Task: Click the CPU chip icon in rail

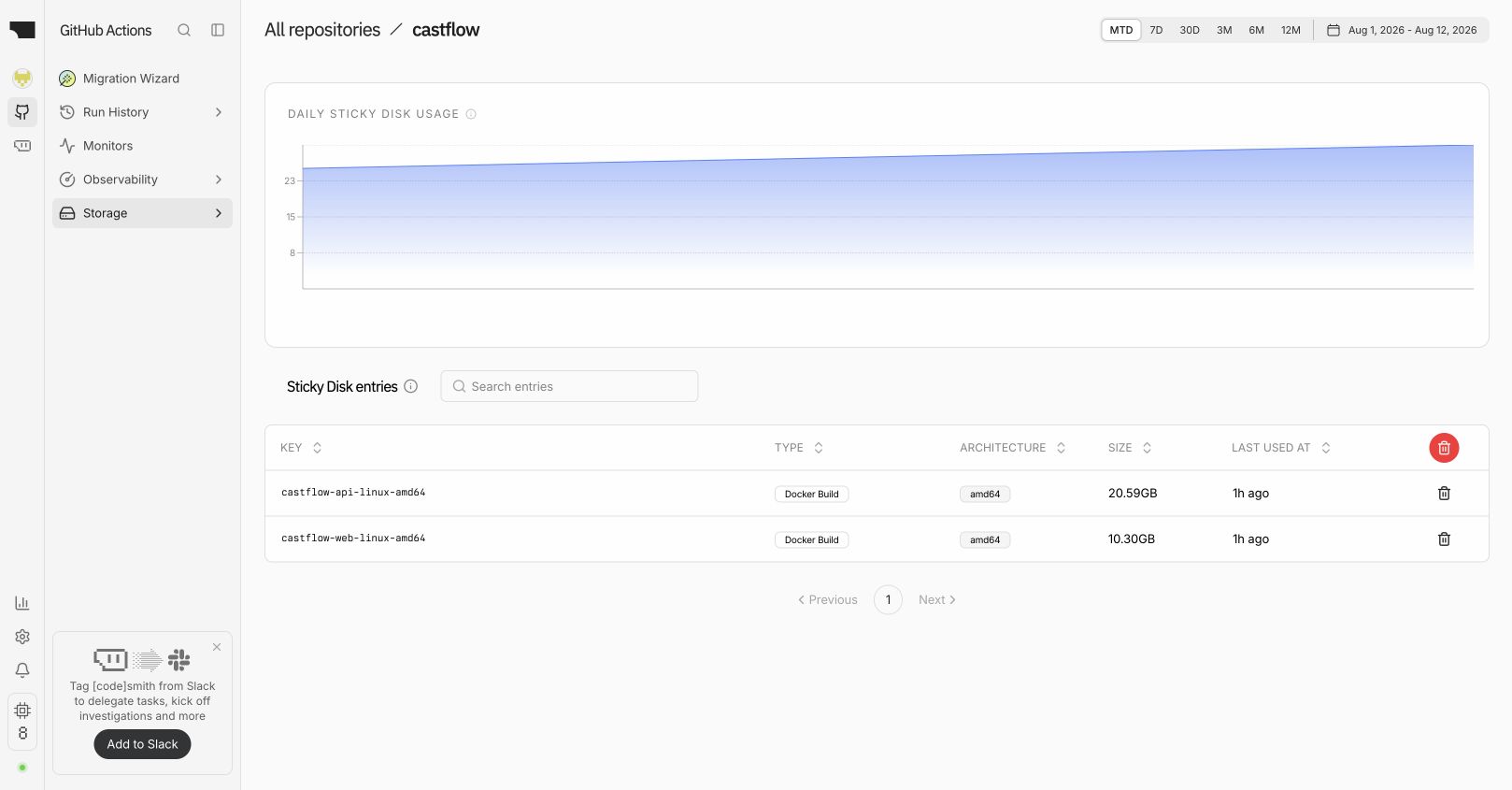Action: [22, 711]
